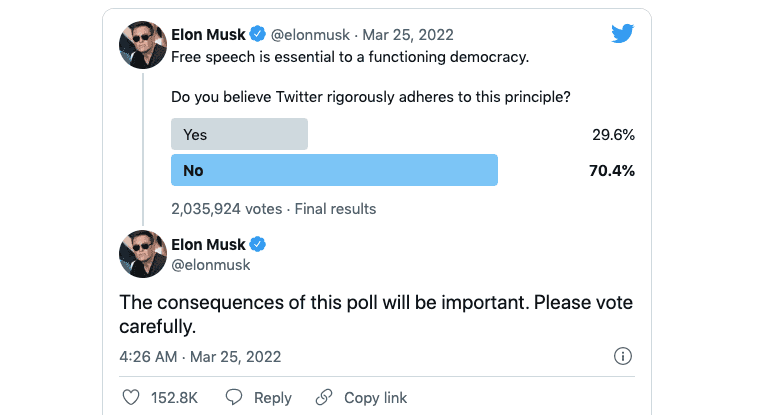Open Elon Musk's avatar in quoted tweet
The image size is (759, 415).
coord(143,45)
